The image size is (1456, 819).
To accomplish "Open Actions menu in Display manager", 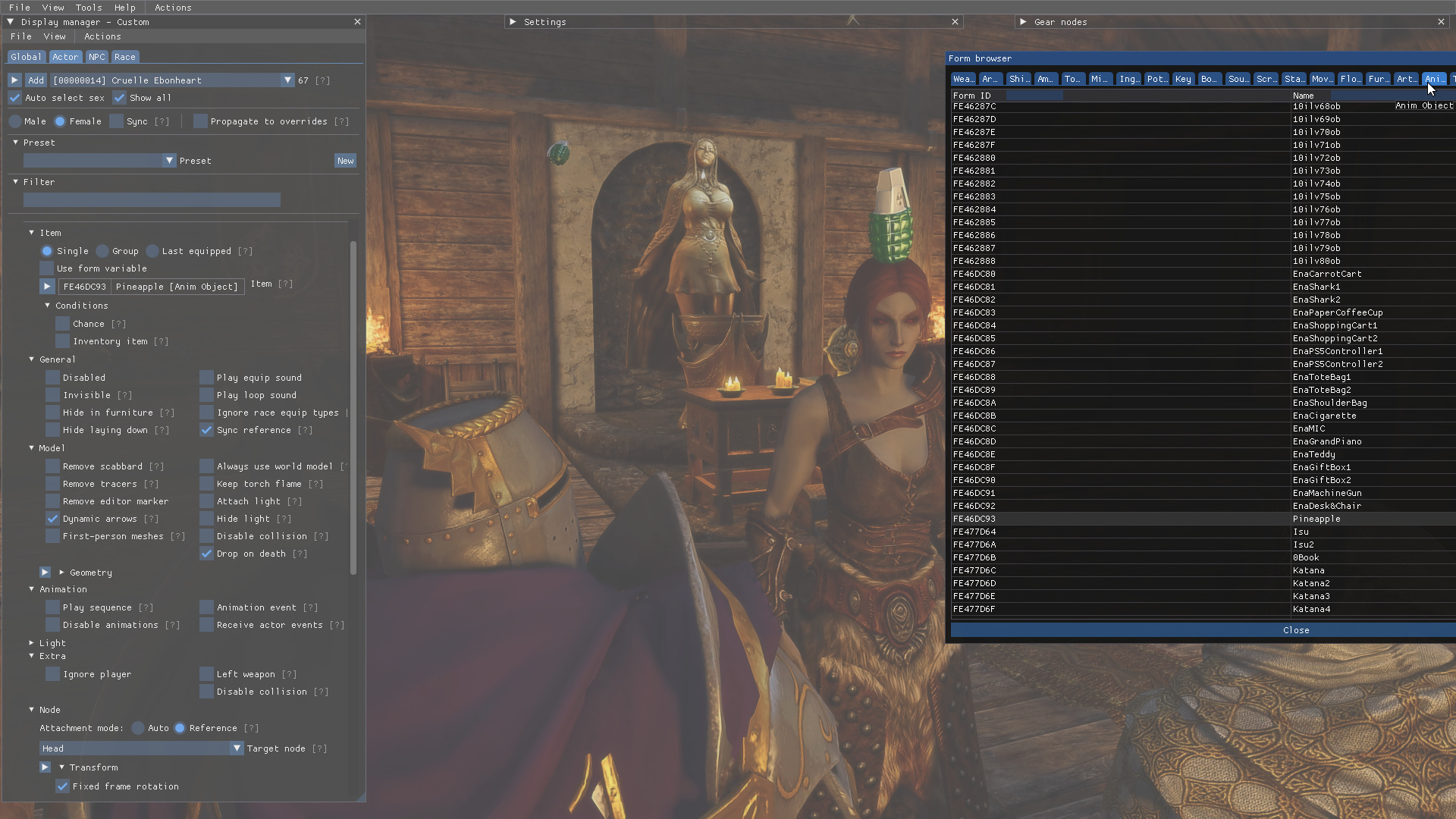I will 102,36.
